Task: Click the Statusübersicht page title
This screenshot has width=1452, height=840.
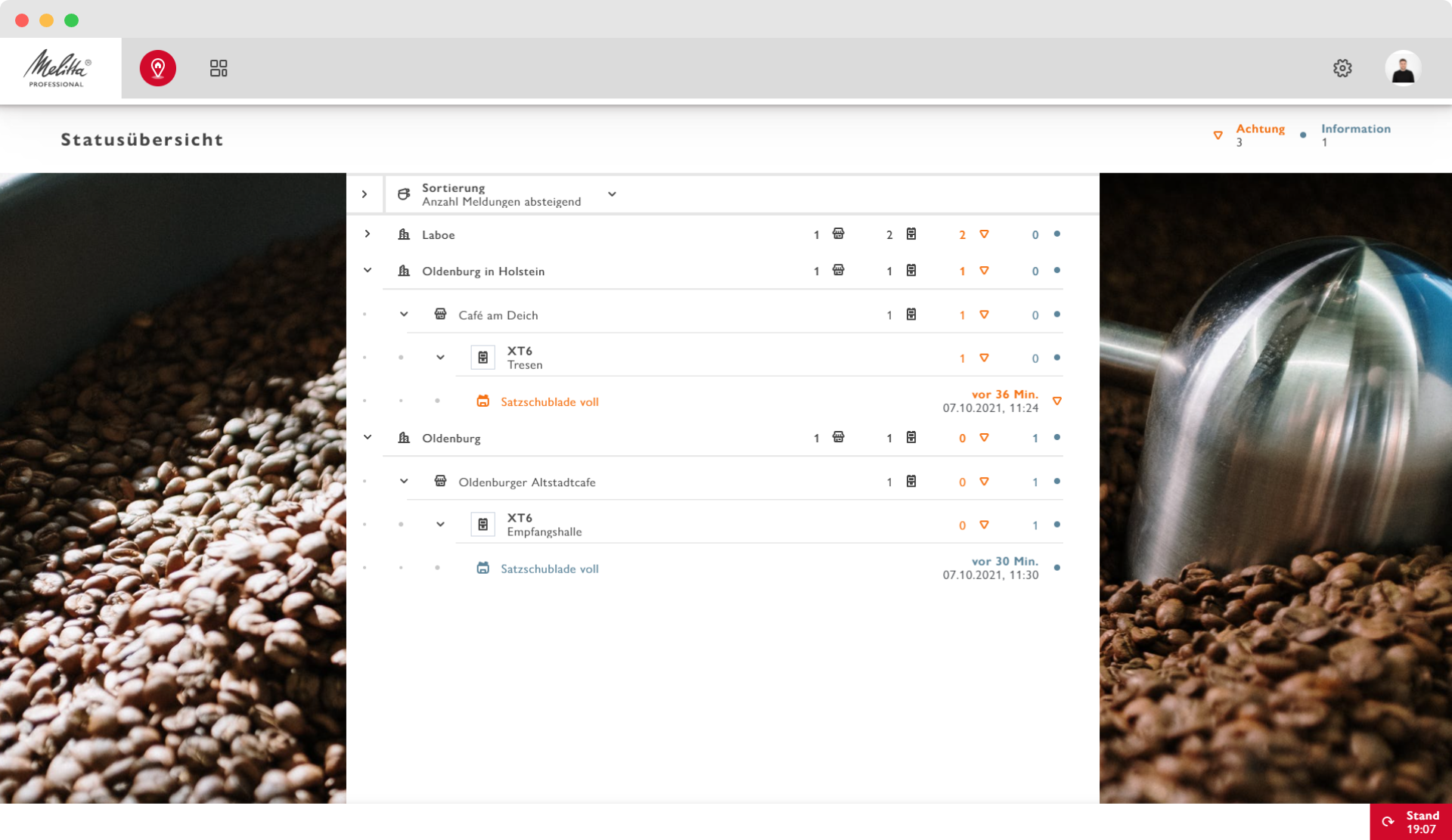Action: click(x=142, y=140)
